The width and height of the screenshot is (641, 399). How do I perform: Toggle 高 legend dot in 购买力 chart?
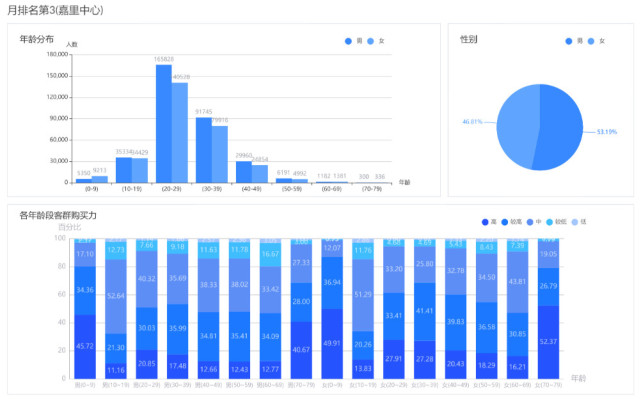(x=485, y=222)
